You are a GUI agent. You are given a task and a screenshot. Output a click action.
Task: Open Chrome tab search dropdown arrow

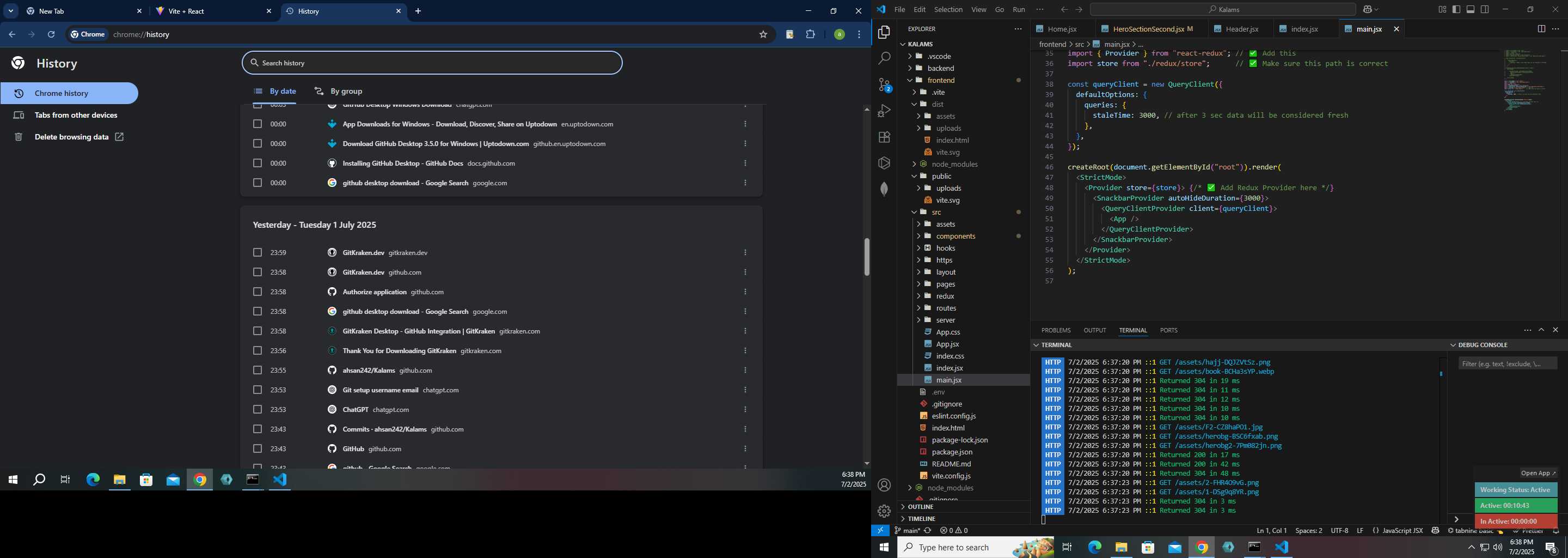(x=10, y=11)
